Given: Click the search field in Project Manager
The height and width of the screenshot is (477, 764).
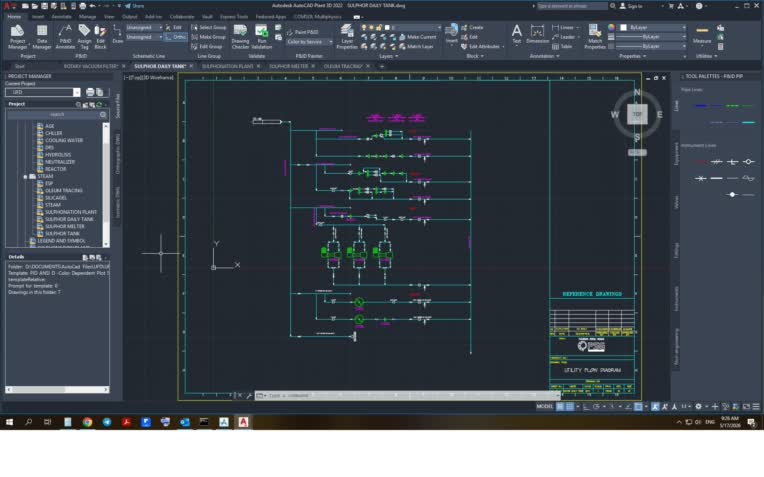Looking at the screenshot, I should coord(57,114).
